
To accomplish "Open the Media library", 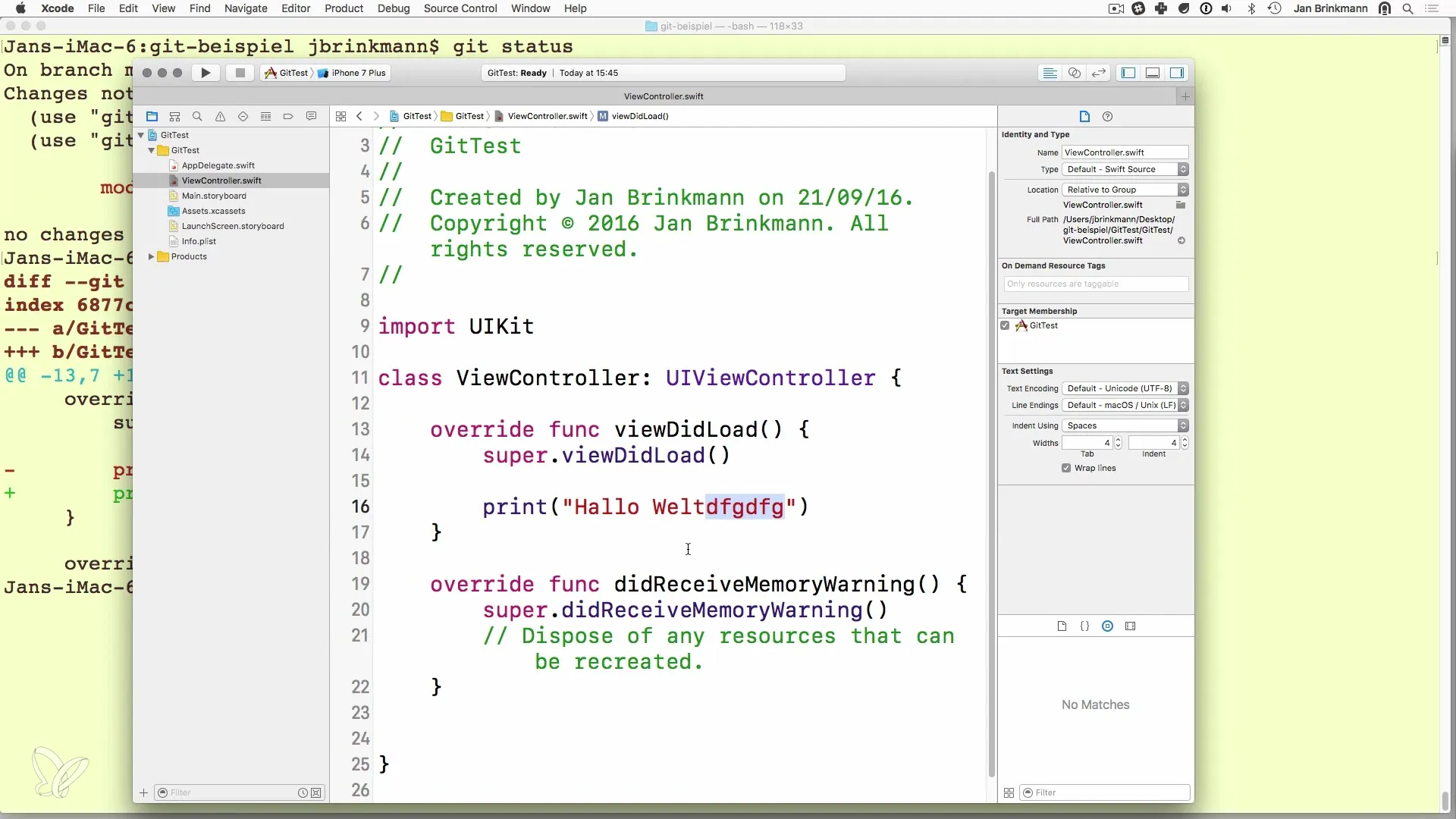I will (1131, 626).
